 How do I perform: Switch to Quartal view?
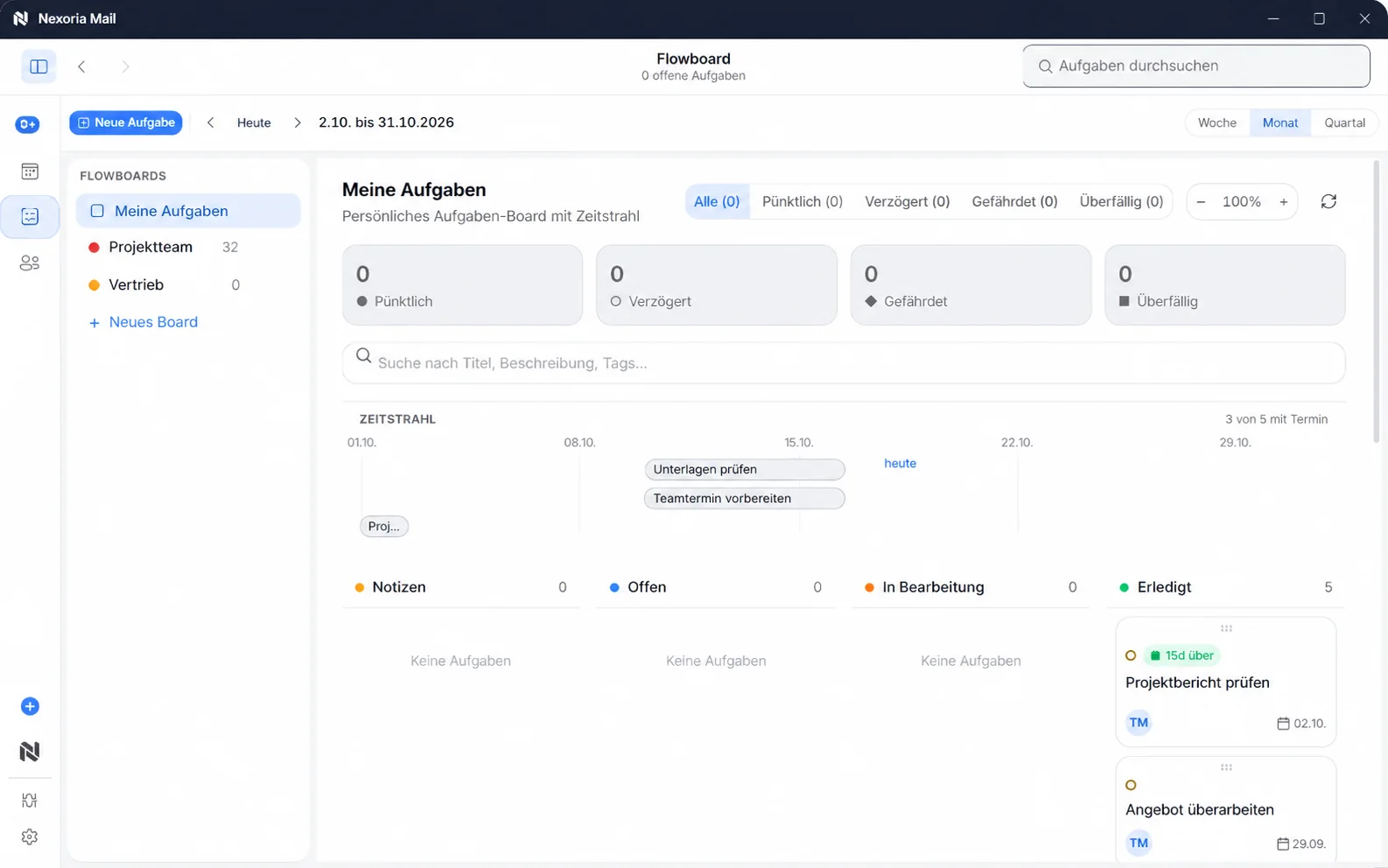tap(1344, 122)
